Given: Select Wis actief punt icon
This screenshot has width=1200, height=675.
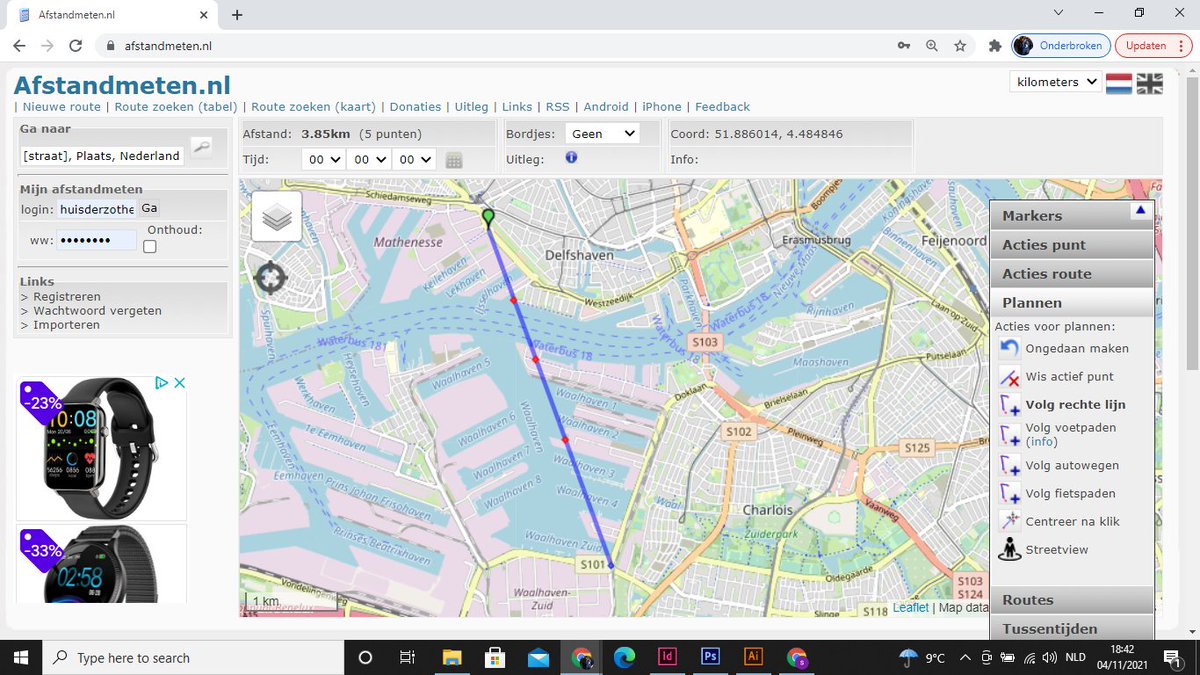Looking at the screenshot, I should click(x=1009, y=377).
